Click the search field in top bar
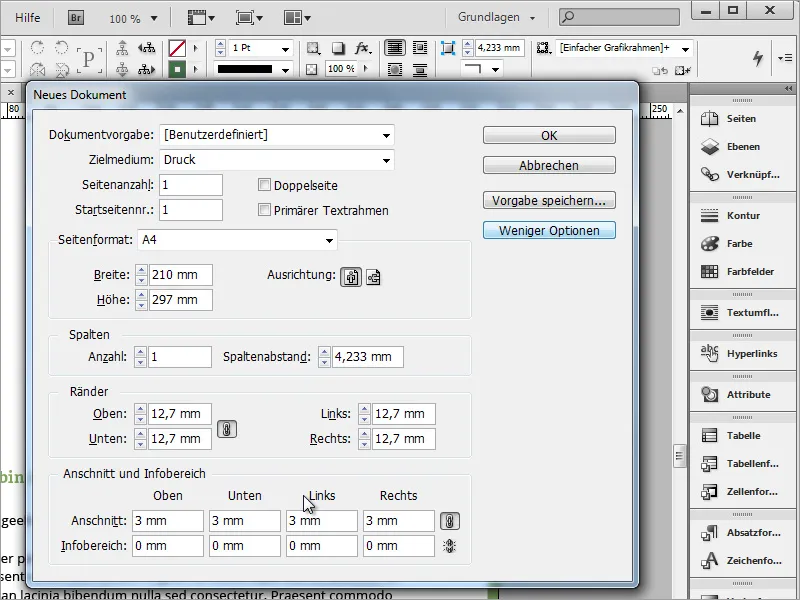 (x=619, y=17)
